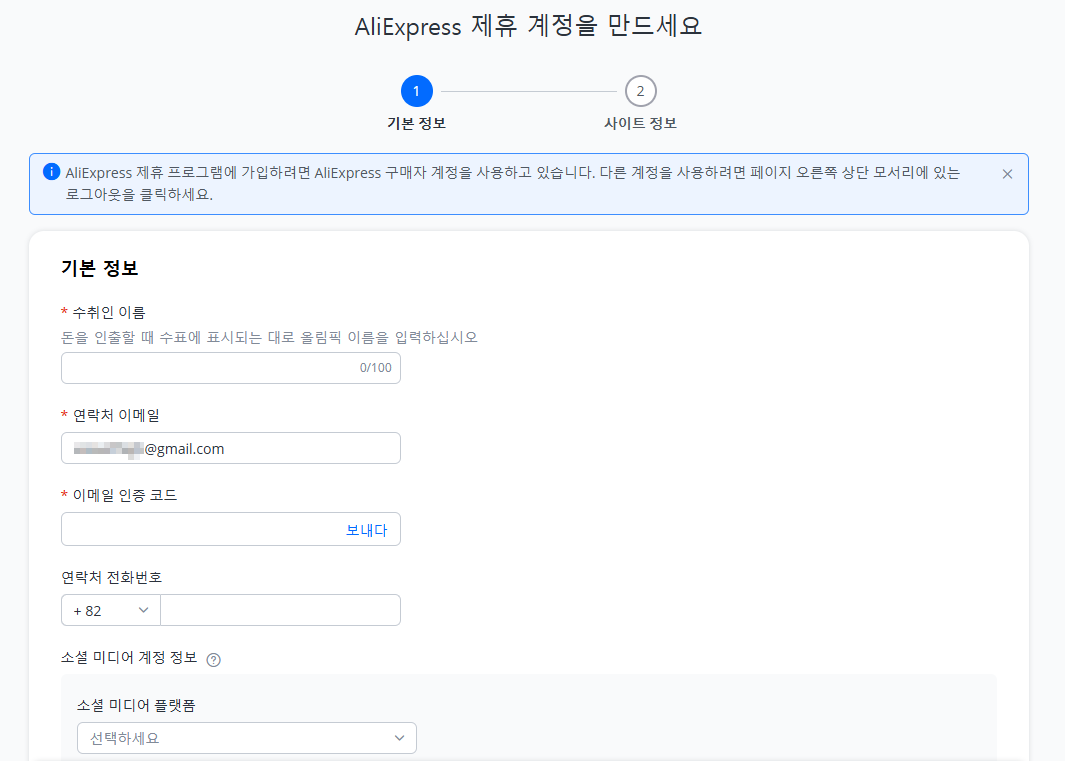1065x761 pixels.
Task: Click the 보내다 send verification button
Action: [x=369, y=528]
